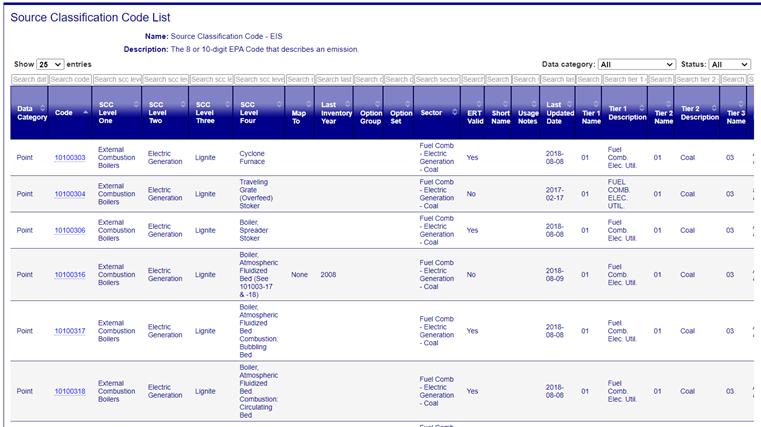Sort by Tier 1 Description column
761x427 pixels.
625,113
